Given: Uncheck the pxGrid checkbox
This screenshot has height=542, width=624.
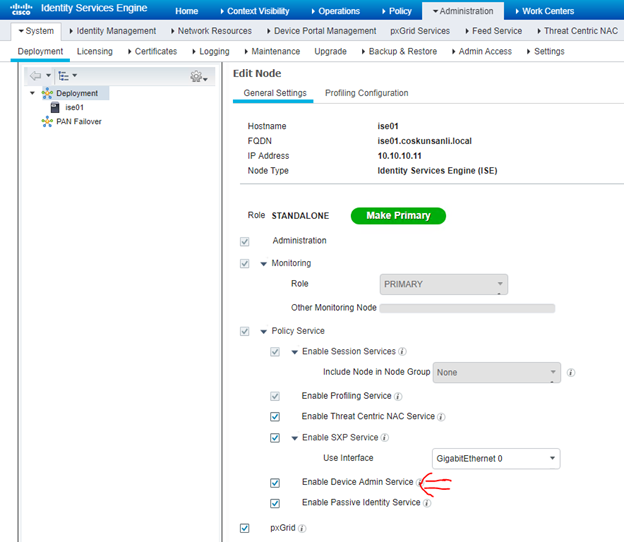Looking at the screenshot, I should [245, 528].
